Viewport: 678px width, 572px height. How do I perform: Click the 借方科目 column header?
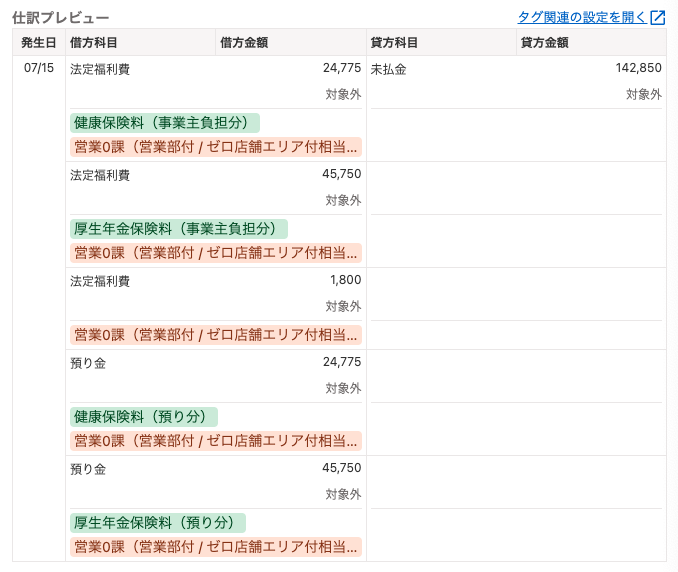[93, 42]
